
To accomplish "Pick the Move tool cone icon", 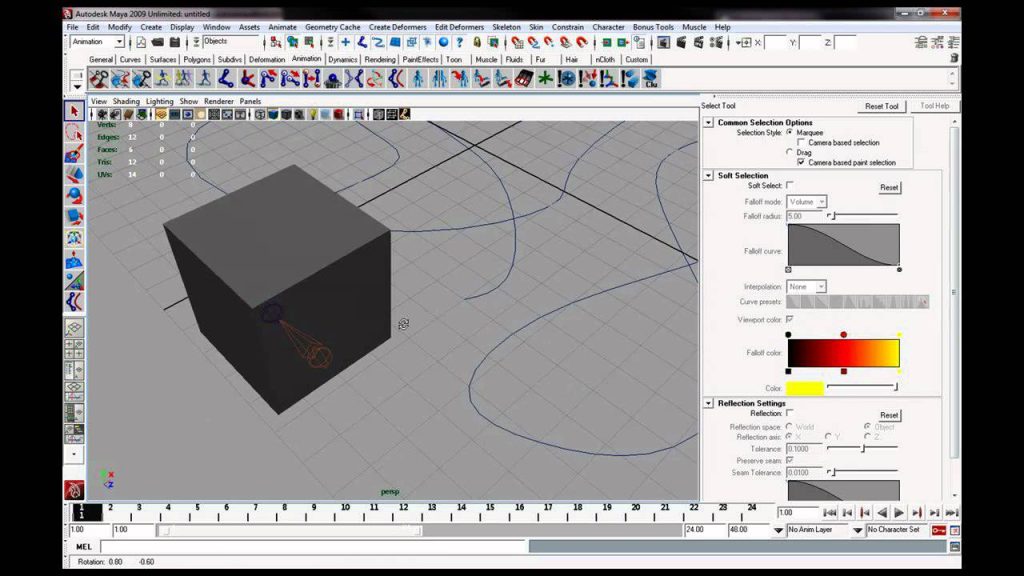I will (x=74, y=174).
